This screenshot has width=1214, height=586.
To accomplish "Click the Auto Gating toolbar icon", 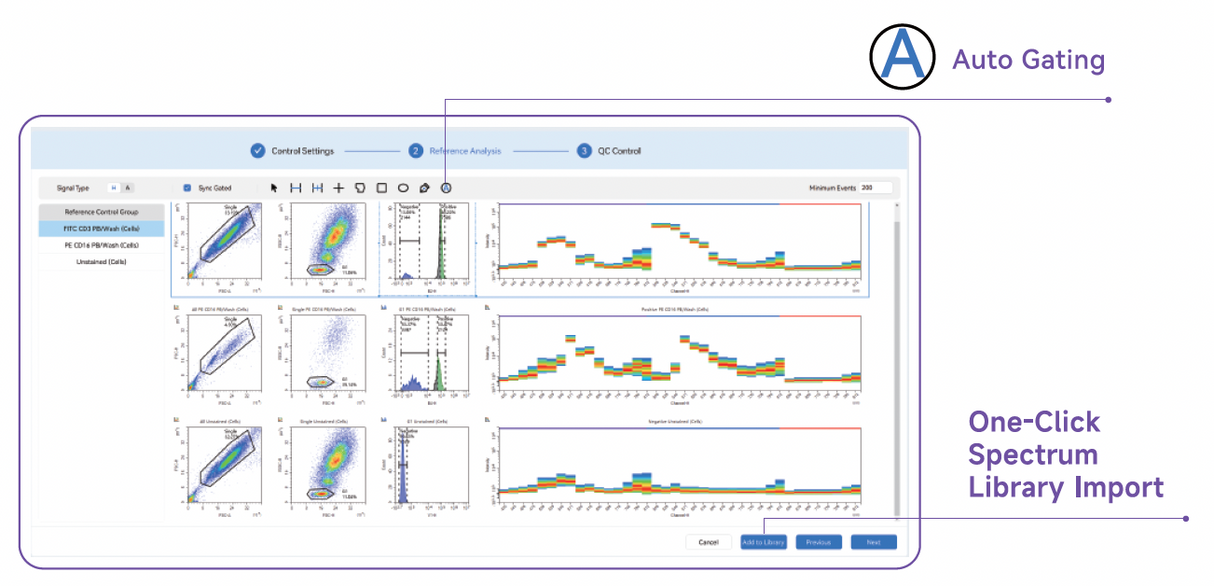I will point(445,188).
